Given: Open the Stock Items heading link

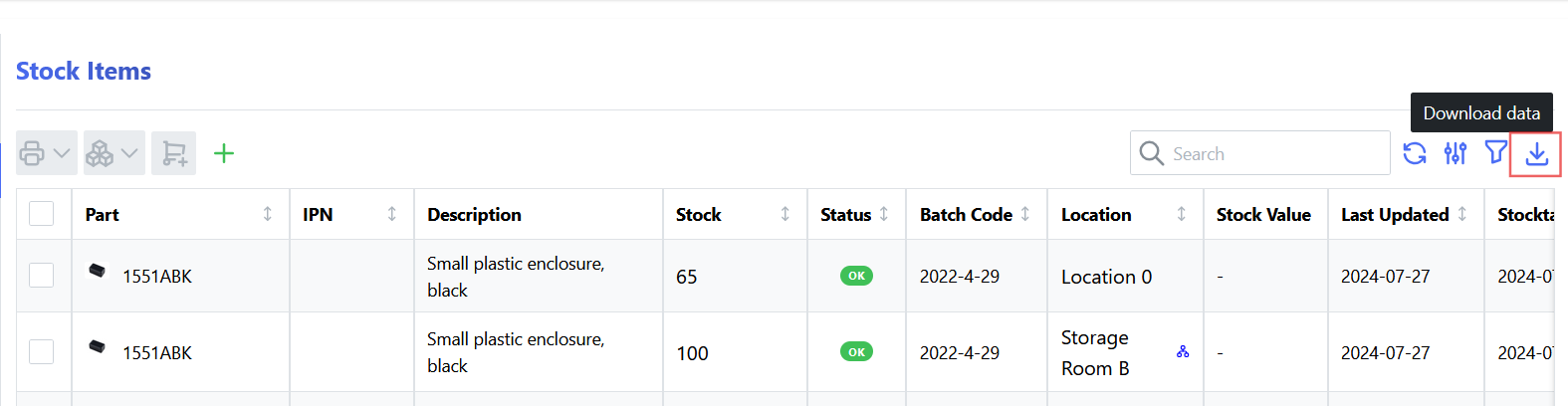Looking at the screenshot, I should coord(84,72).
